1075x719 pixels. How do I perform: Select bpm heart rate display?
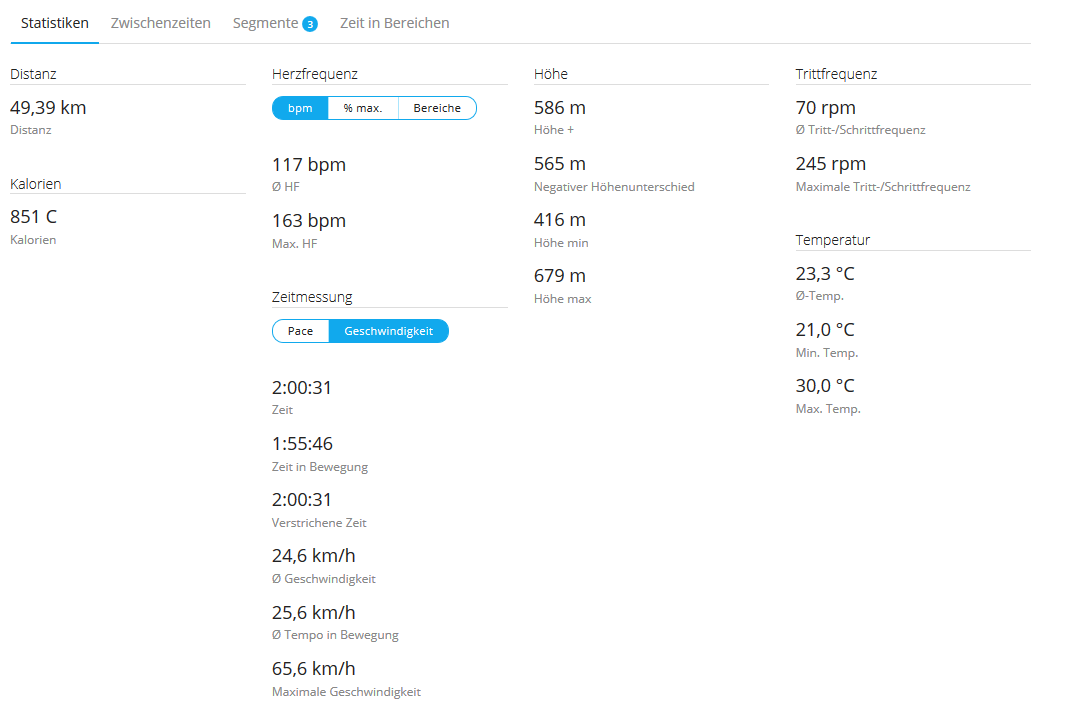[x=300, y=108]
